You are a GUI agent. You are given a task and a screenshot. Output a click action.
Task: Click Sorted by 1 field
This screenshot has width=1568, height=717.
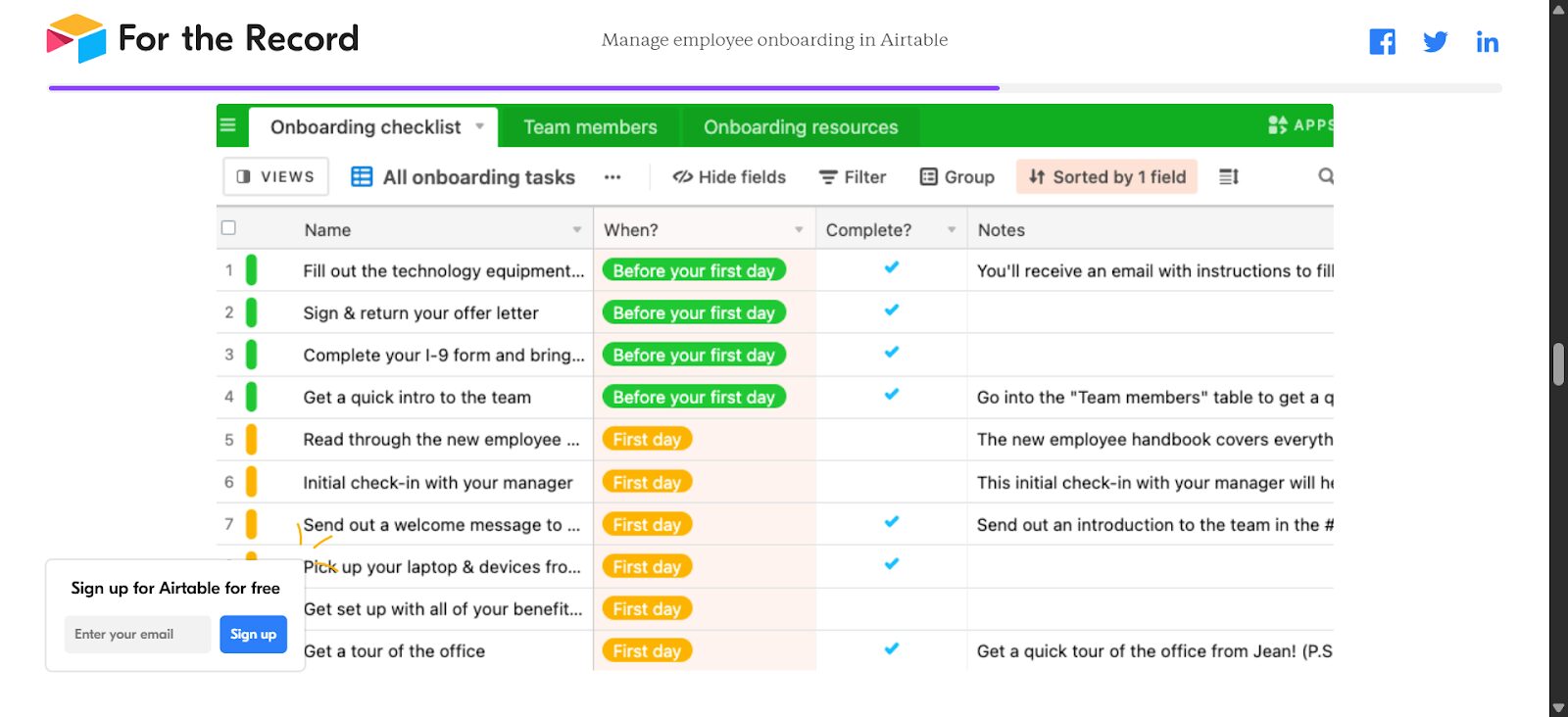(x=1107, y=177)
